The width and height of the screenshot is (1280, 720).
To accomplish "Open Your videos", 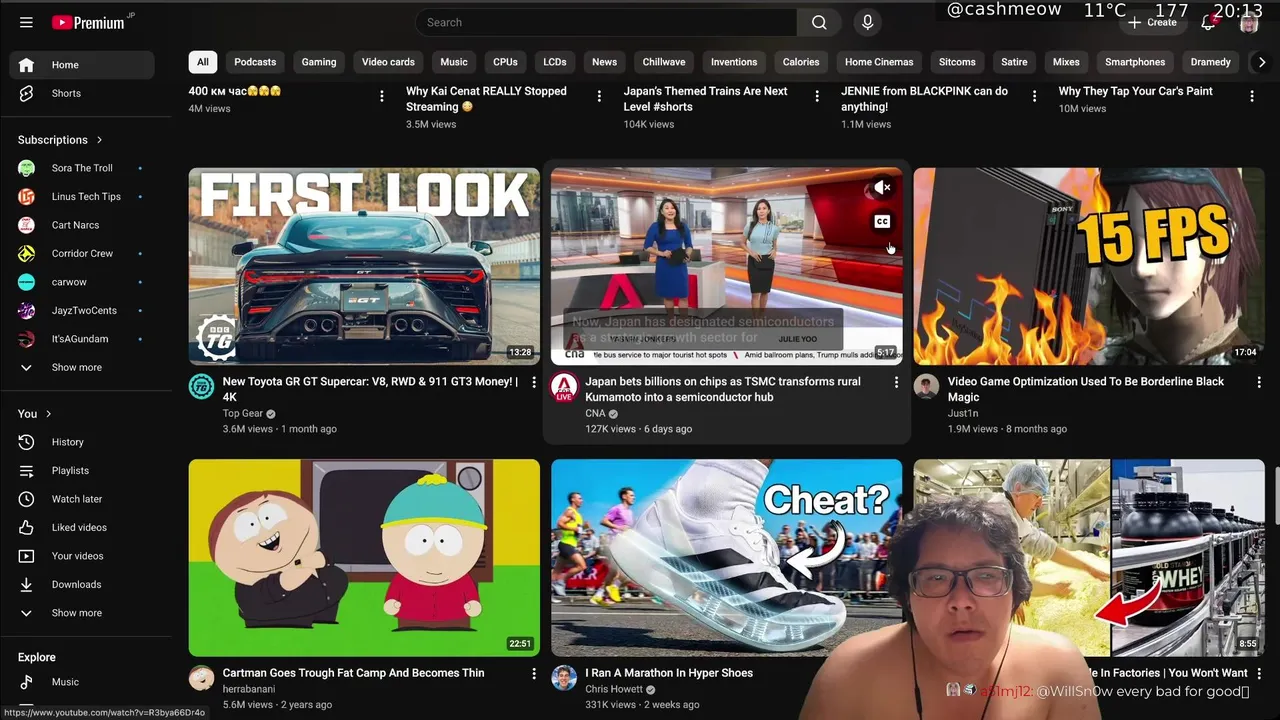I will pos(82,556).
